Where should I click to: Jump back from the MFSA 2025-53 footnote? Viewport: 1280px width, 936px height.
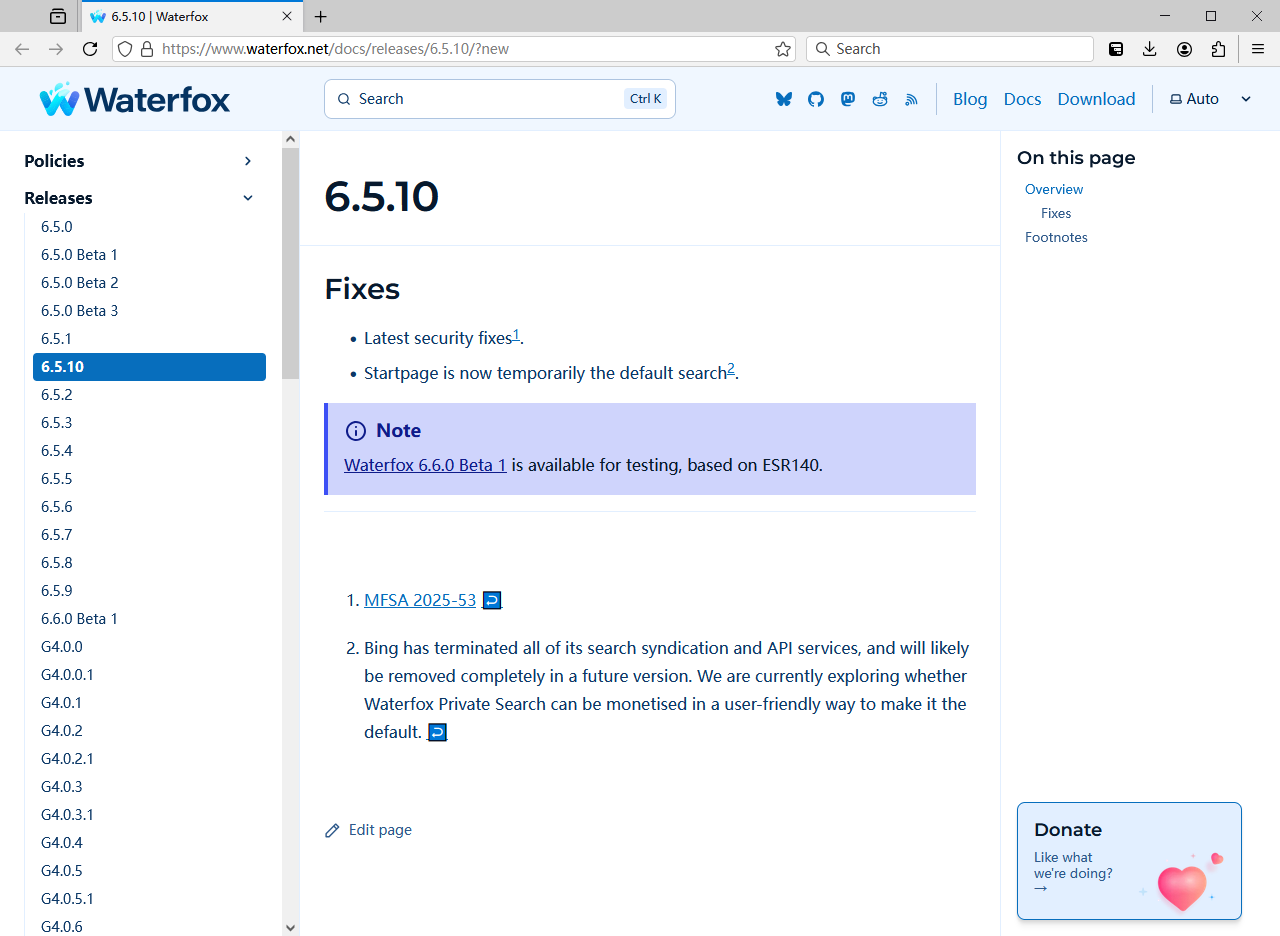click(x=492, y=600)
